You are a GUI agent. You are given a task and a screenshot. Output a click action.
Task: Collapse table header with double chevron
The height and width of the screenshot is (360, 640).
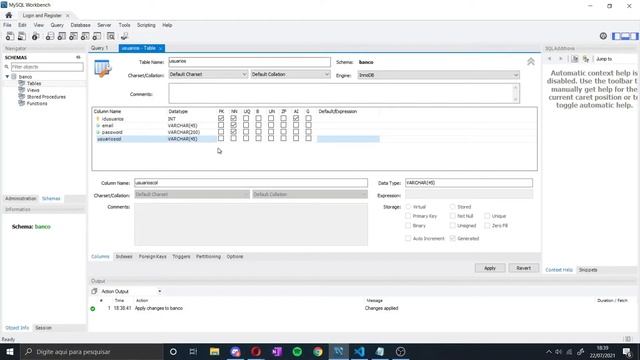(531, 62)
